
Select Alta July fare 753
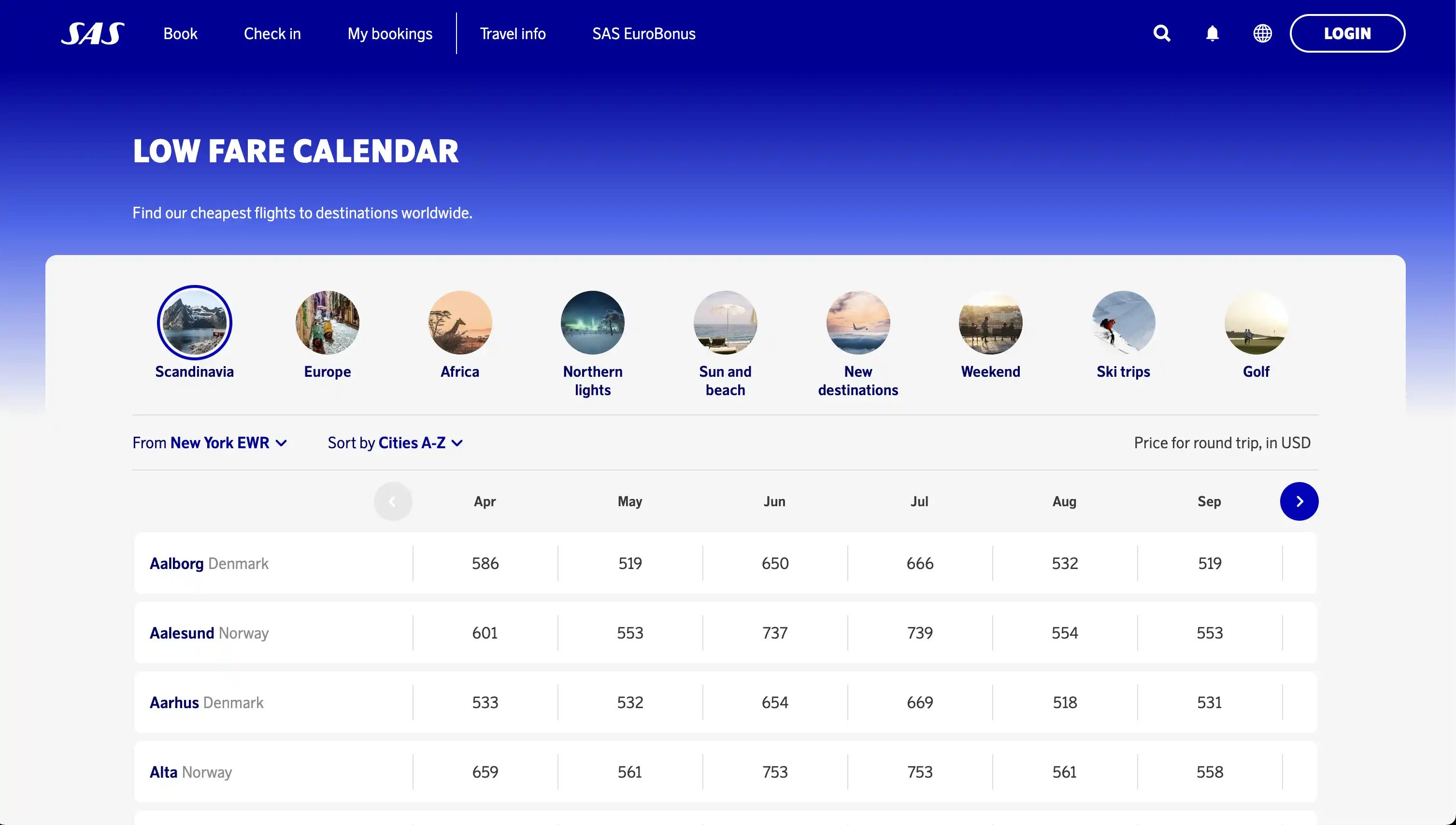tap(920, 772)
